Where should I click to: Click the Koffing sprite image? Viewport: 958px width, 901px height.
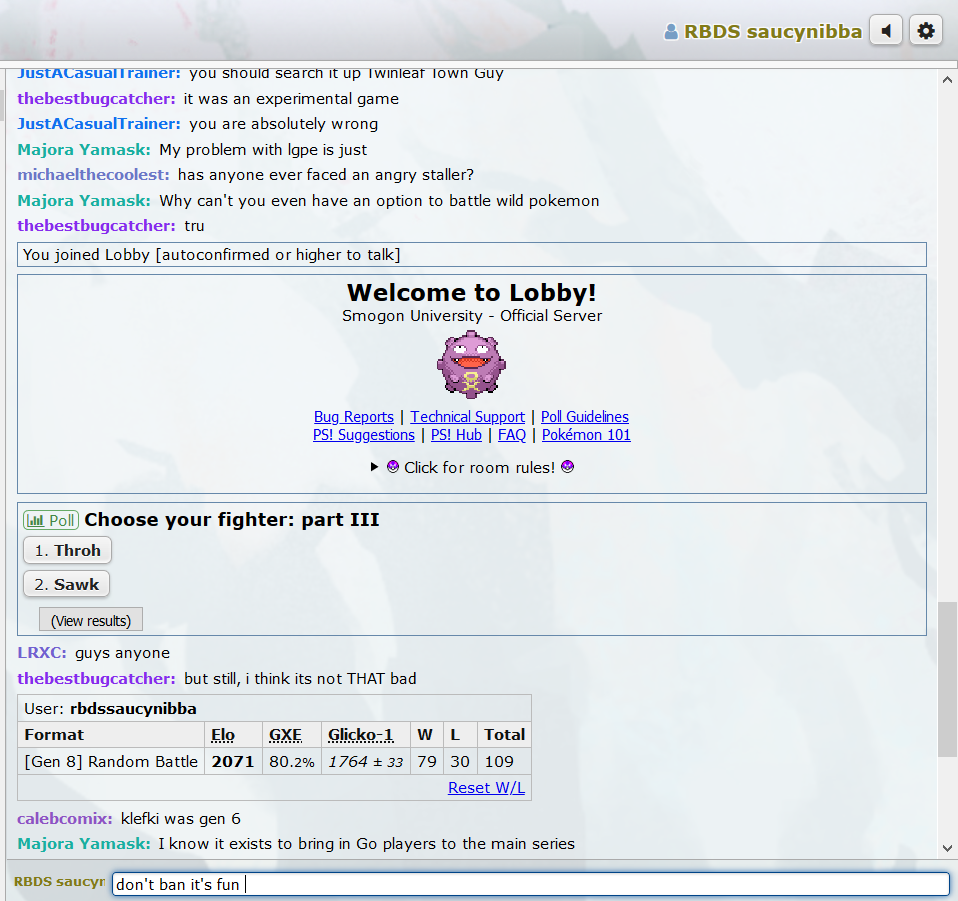click(471, 364)
